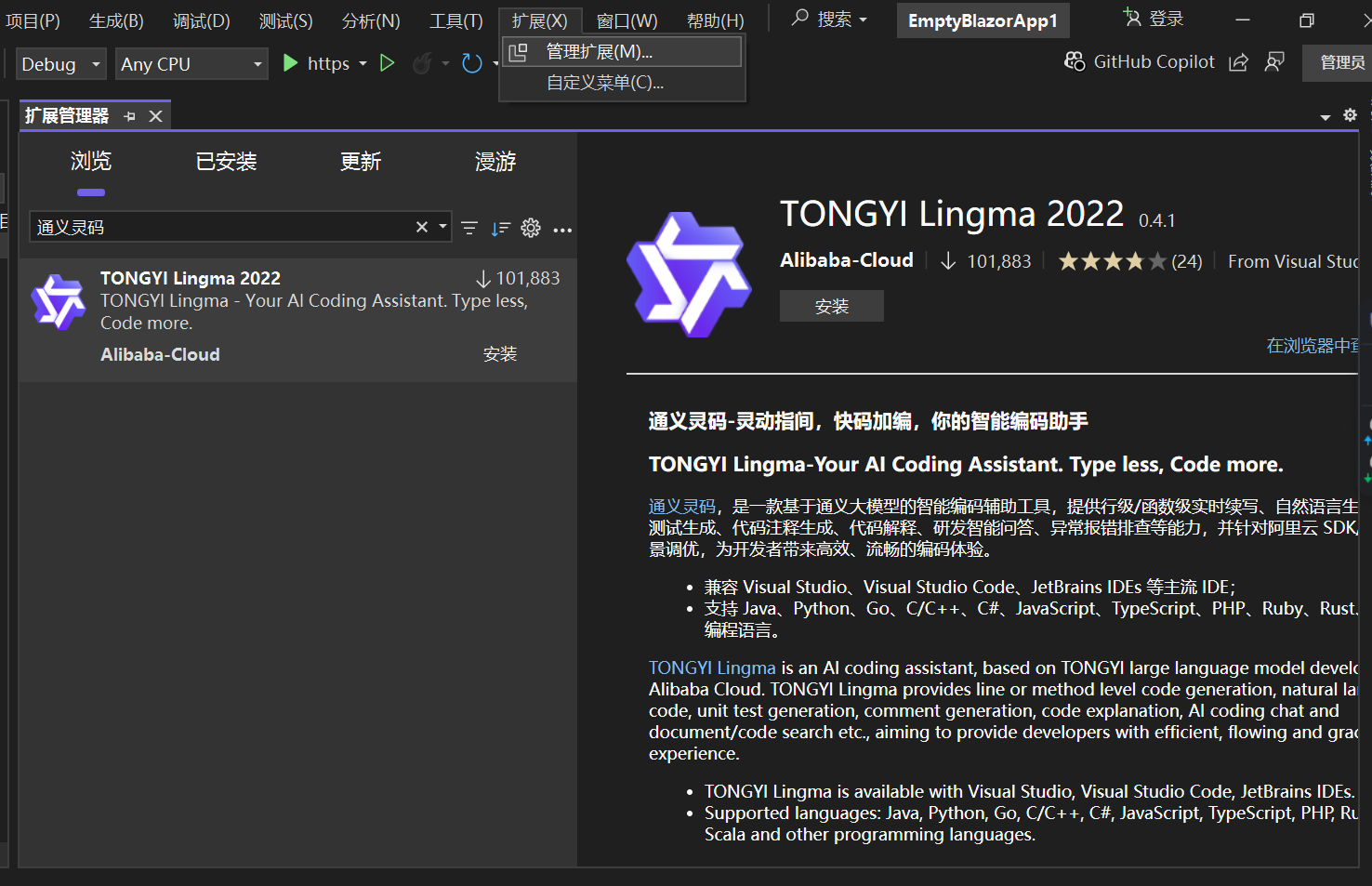Open the 帮助(H) menu

[x=715, y=20]
